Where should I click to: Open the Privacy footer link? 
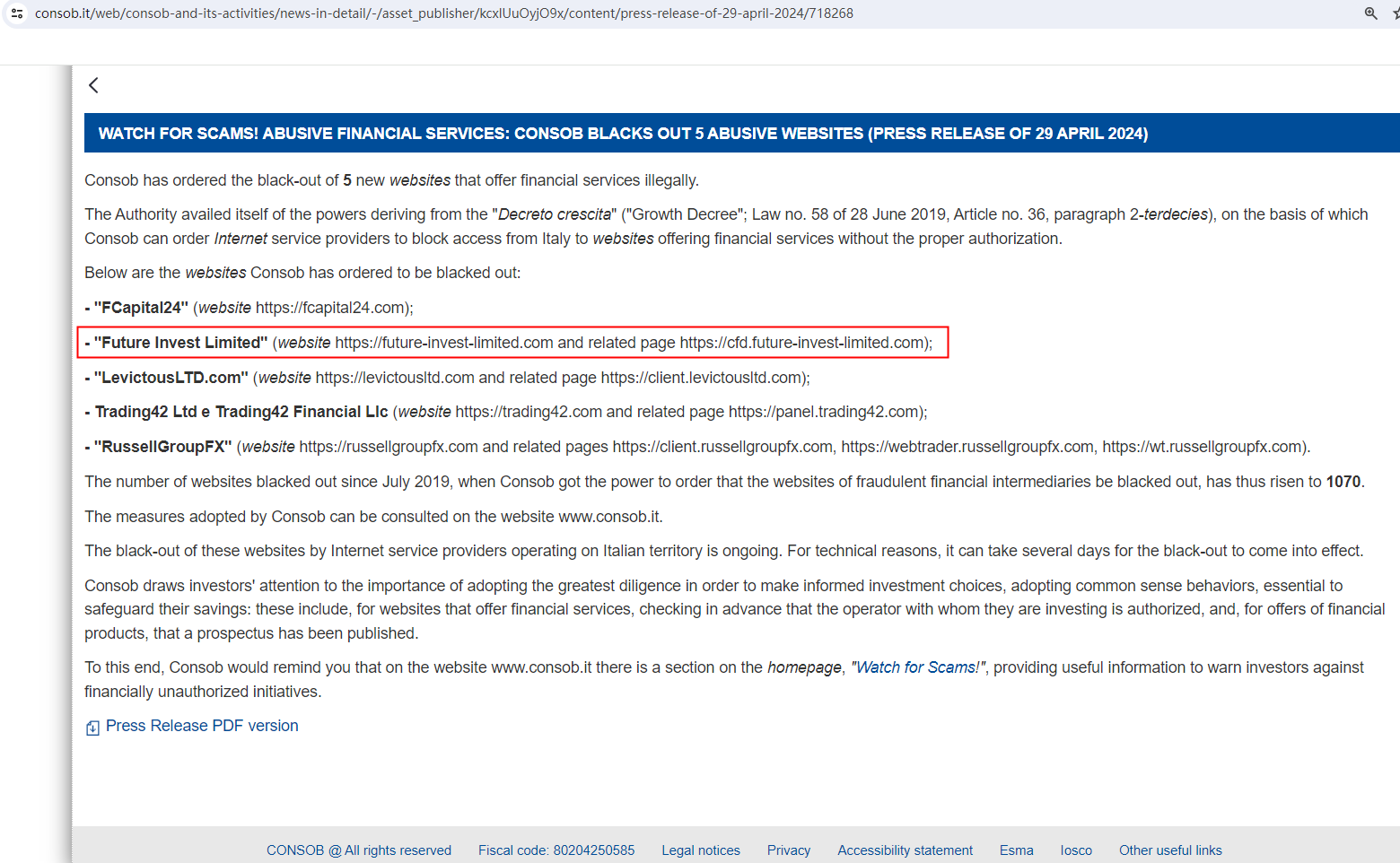(788, 850)
